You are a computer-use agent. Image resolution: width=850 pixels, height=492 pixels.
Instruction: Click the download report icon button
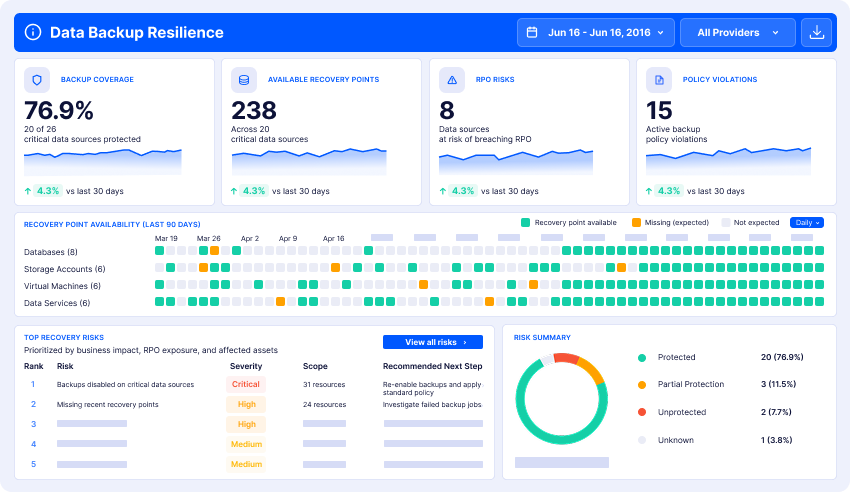tap(816, 33)
